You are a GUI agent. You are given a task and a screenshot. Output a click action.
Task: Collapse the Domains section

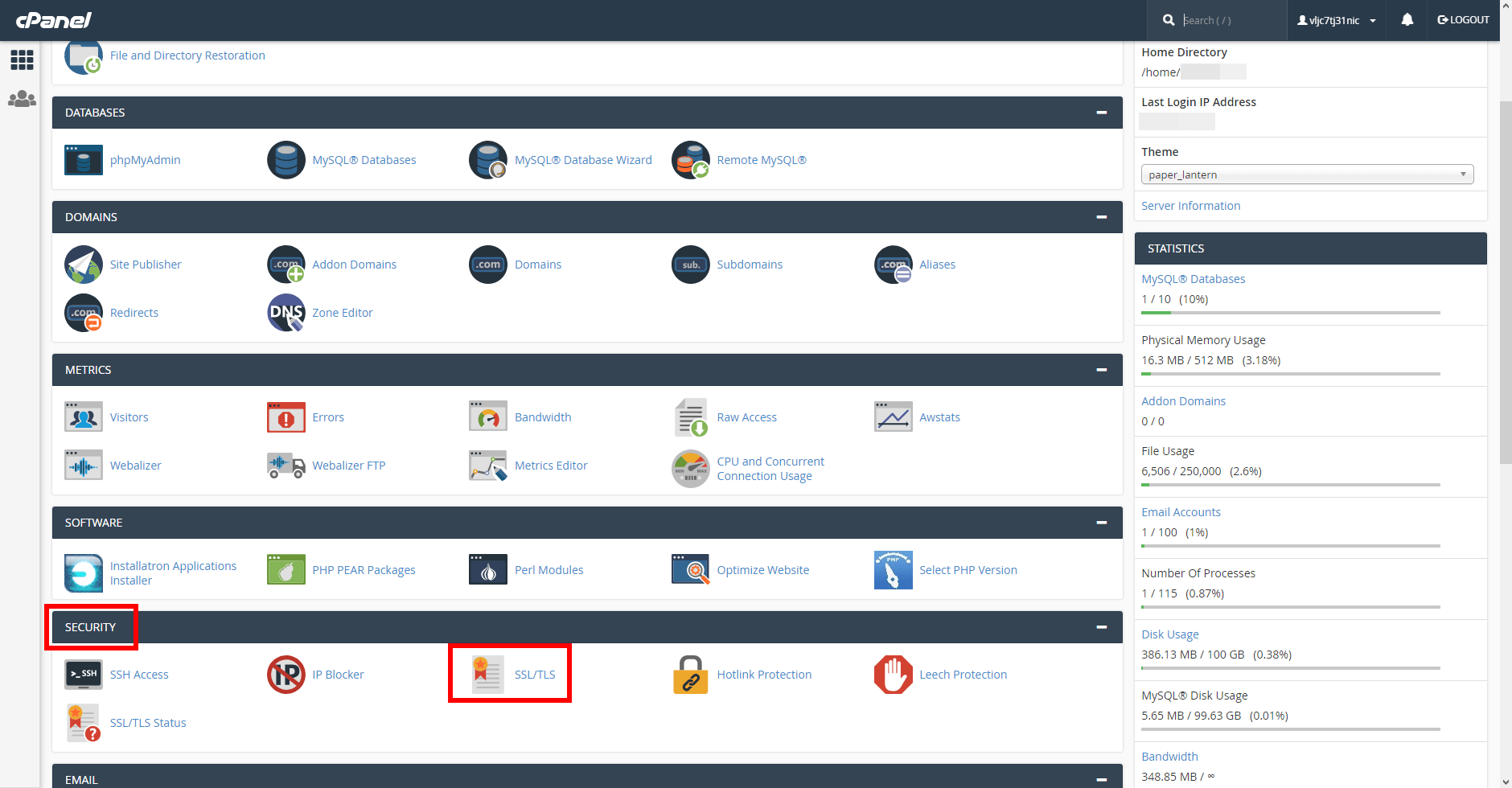click(x=1102, y=217)
